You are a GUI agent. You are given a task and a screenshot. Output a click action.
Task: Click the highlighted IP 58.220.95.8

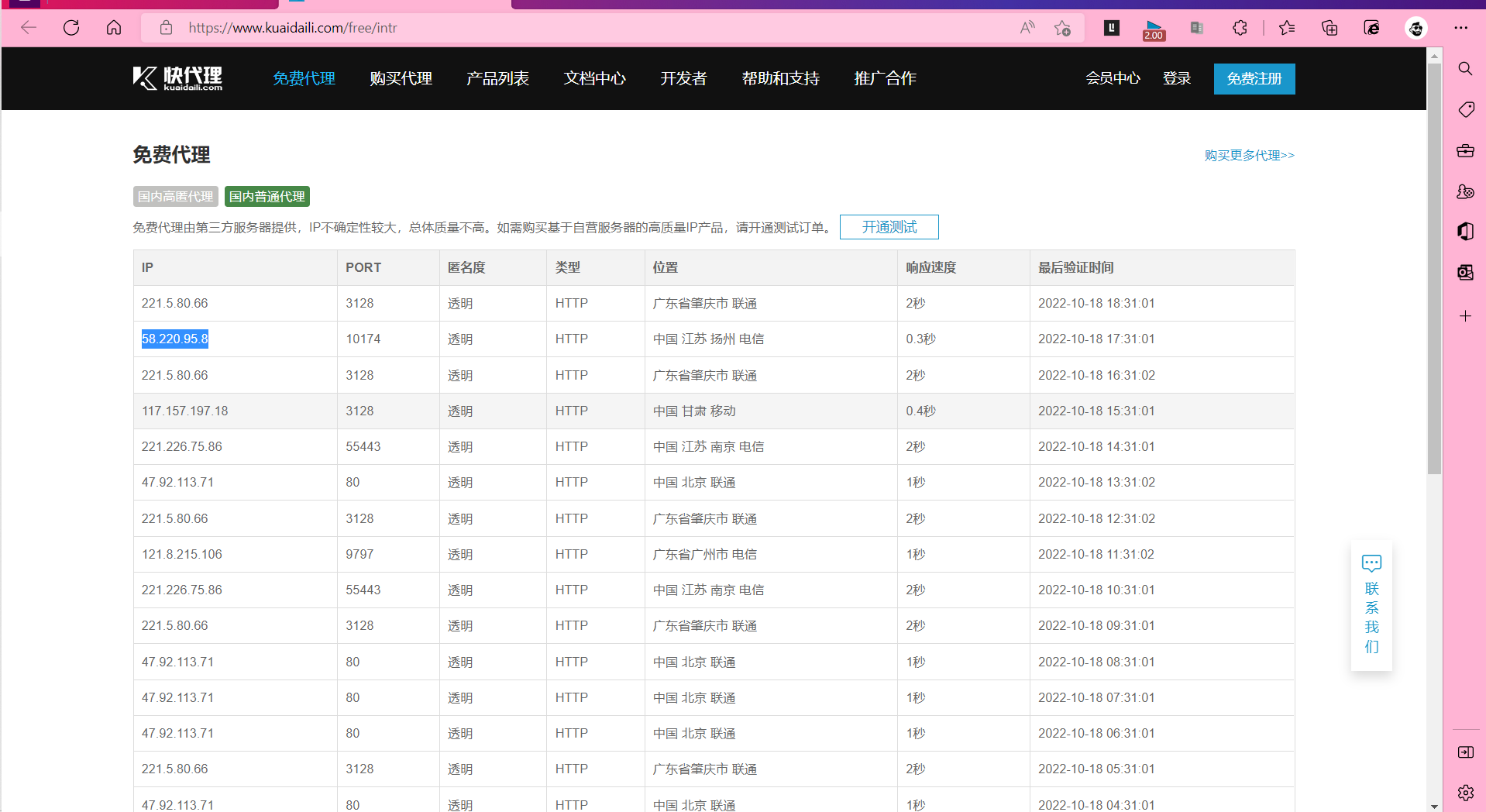(175, 339)
